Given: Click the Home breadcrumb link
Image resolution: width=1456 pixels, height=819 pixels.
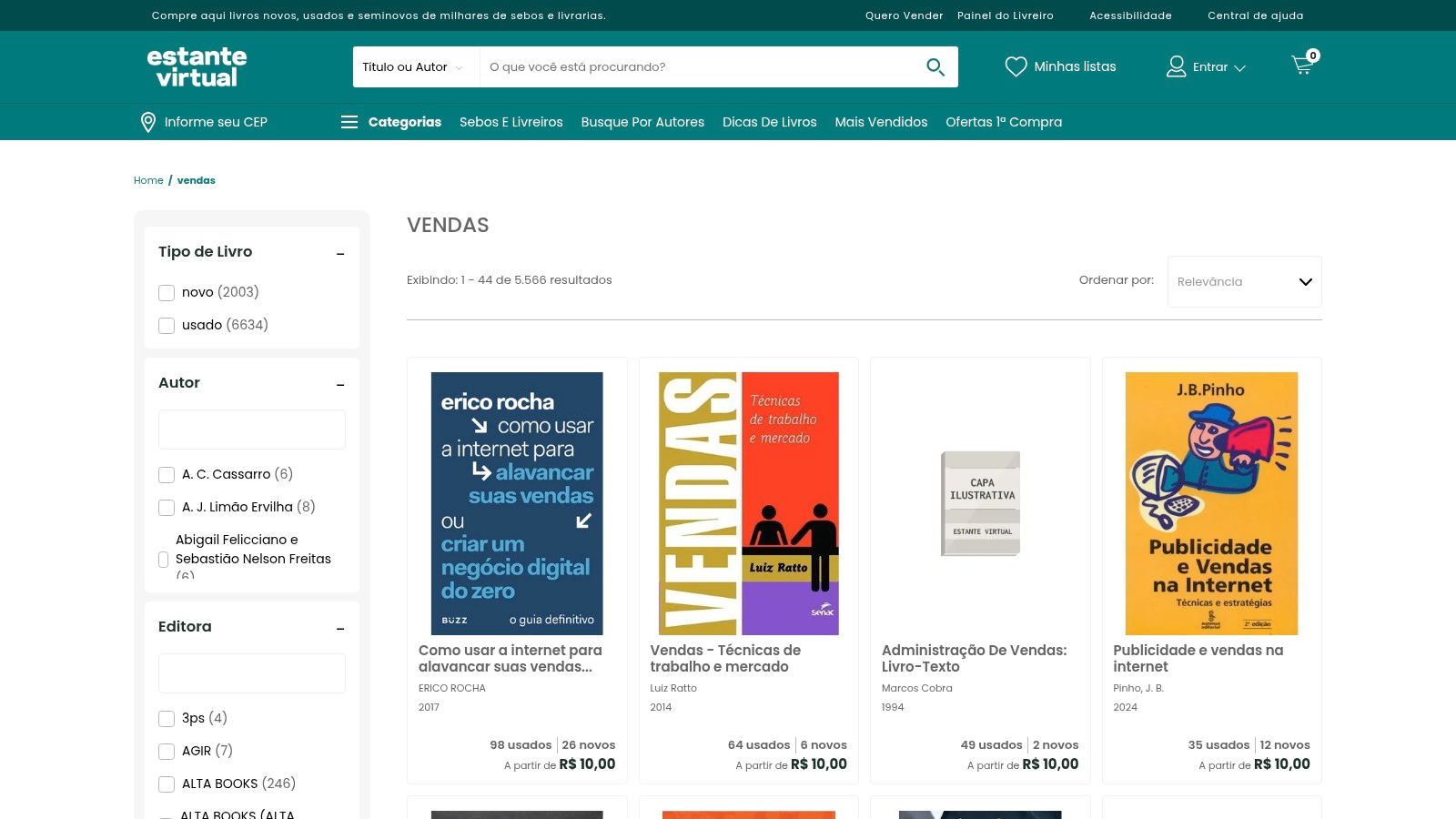Looking at the screenshot, I should click(148, 180).
